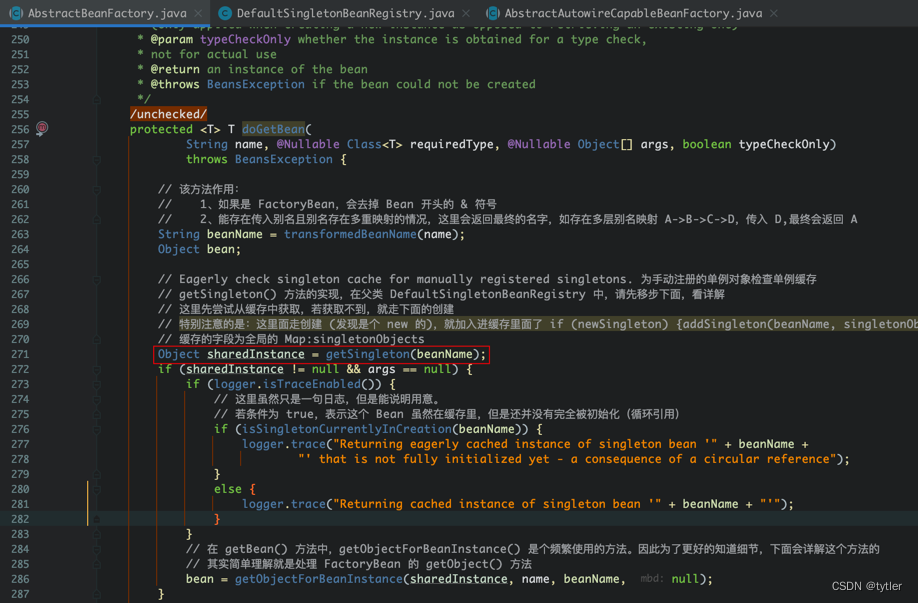Click the else keyword on line 280
The width and height of the screenshot is (918, 603).
[228, 489]
